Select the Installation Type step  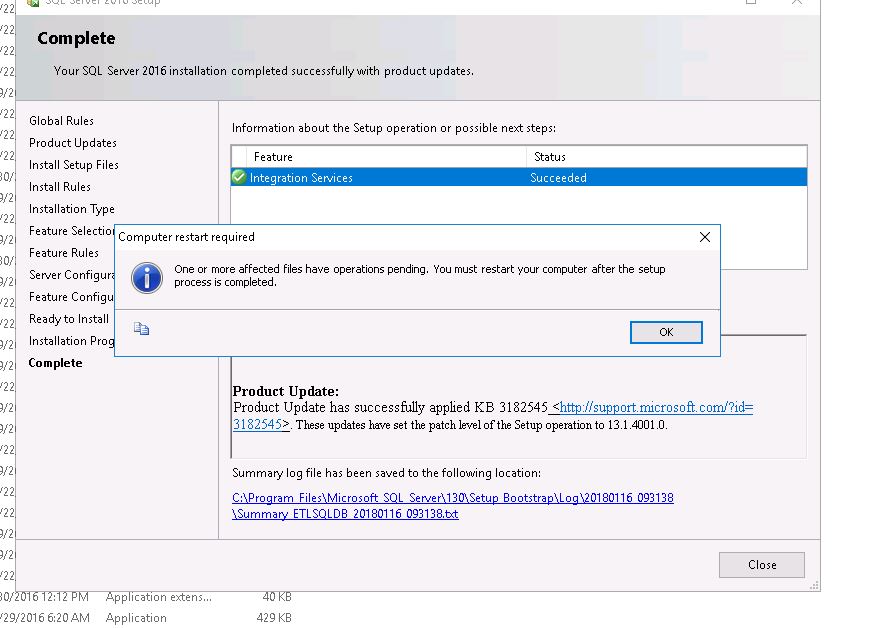pyautogui.click(x=71, y=209)
